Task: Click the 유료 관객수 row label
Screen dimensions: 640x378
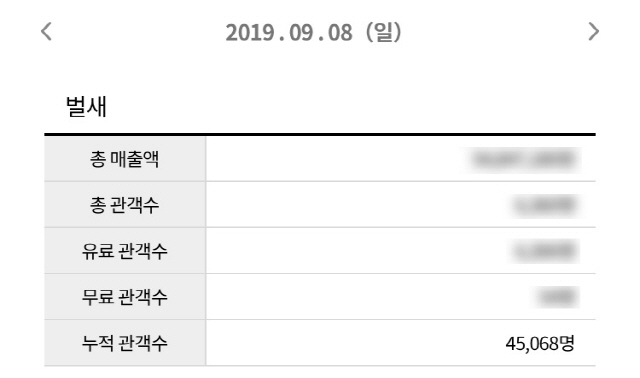Action: (x=124, y=251)
